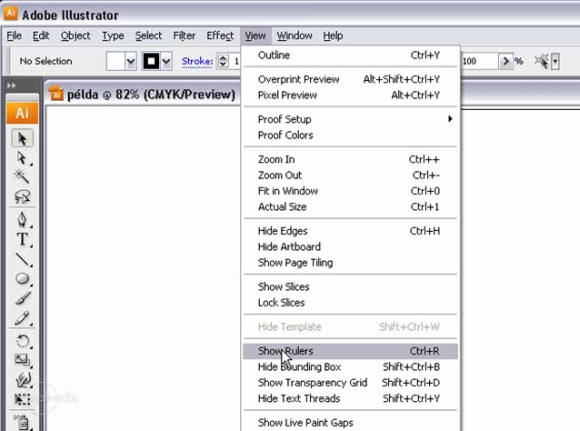Select the Direct Selection tool

click(x=22, y=158)
